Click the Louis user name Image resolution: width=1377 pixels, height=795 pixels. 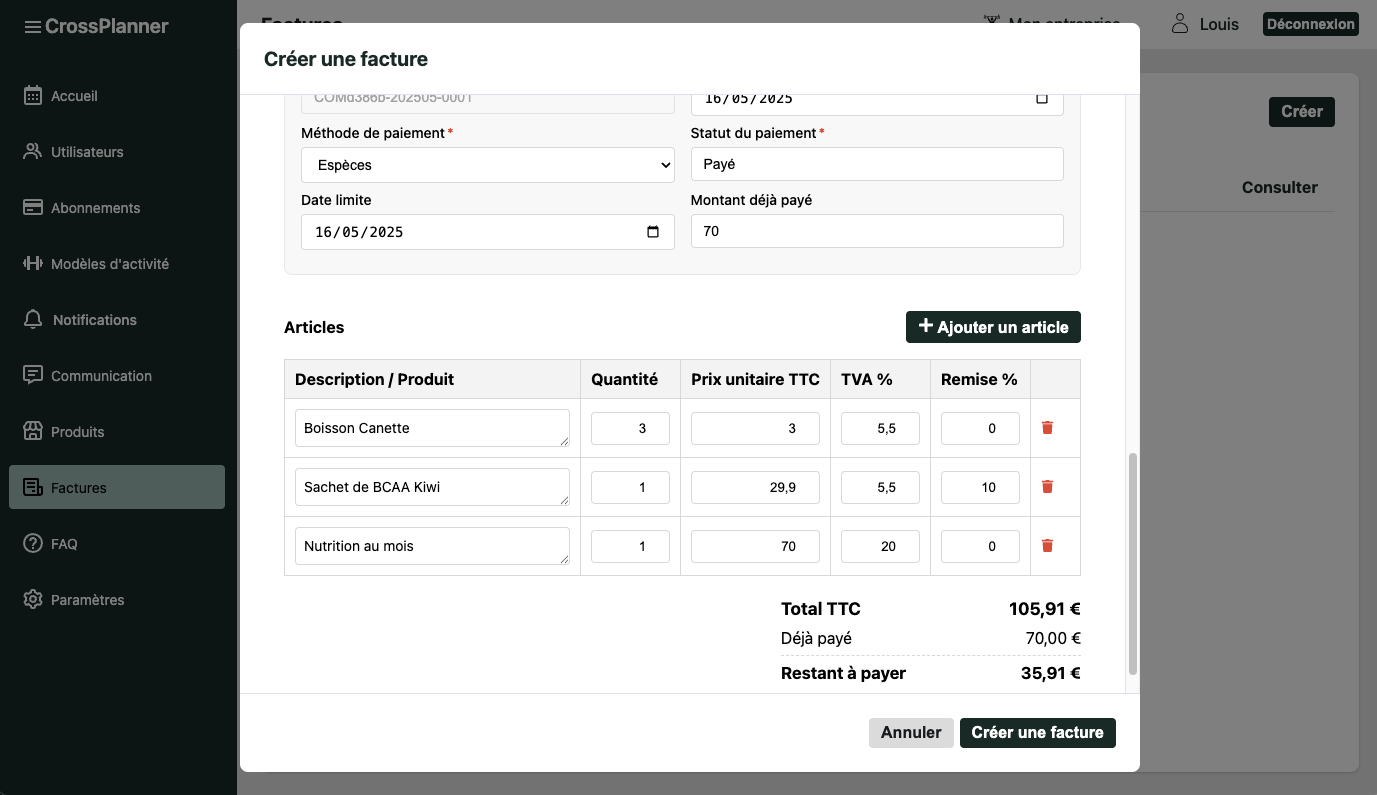[x=1219, y=24]
